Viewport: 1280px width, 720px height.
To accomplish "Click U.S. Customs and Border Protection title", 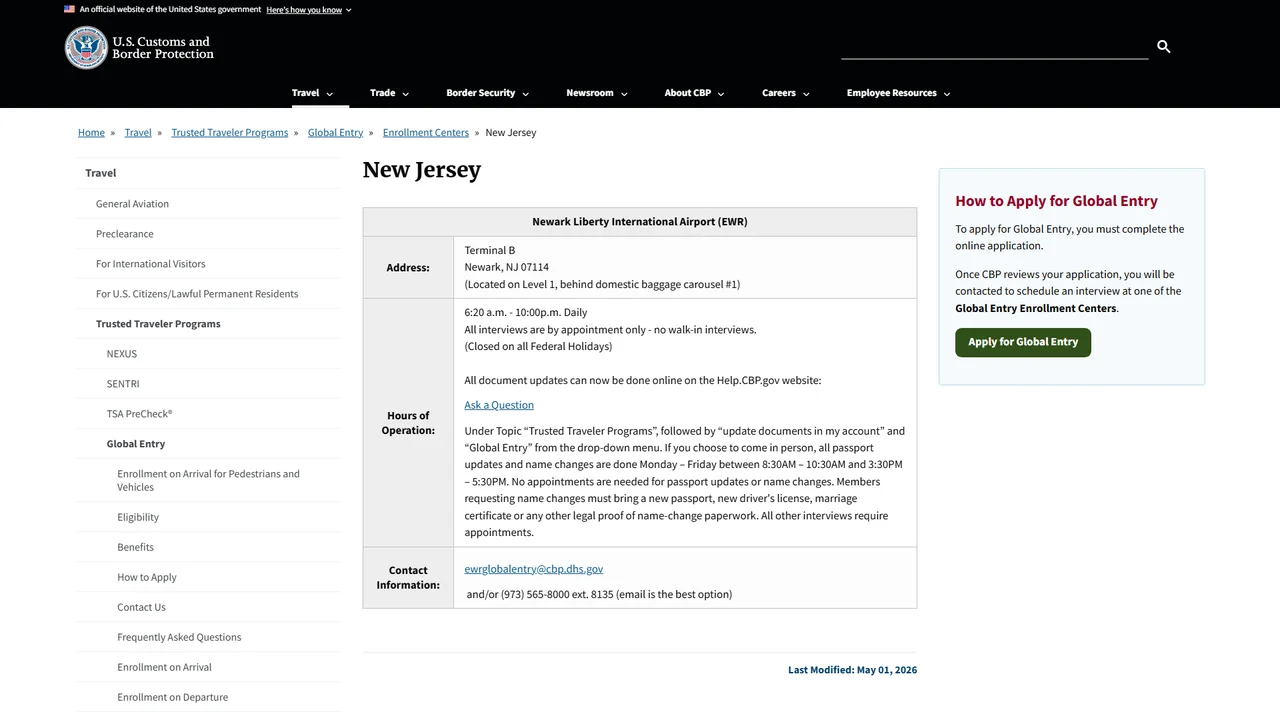I will click(163, 48).
